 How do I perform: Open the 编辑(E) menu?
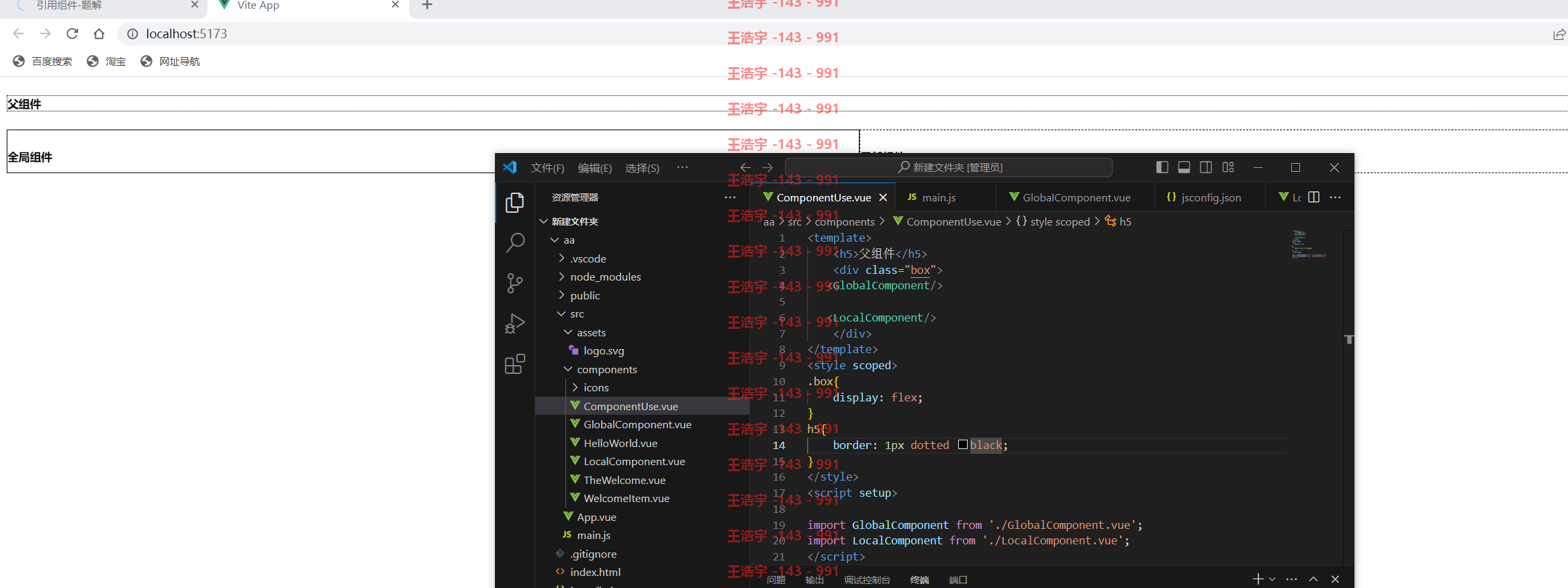[x=594, y=168]
